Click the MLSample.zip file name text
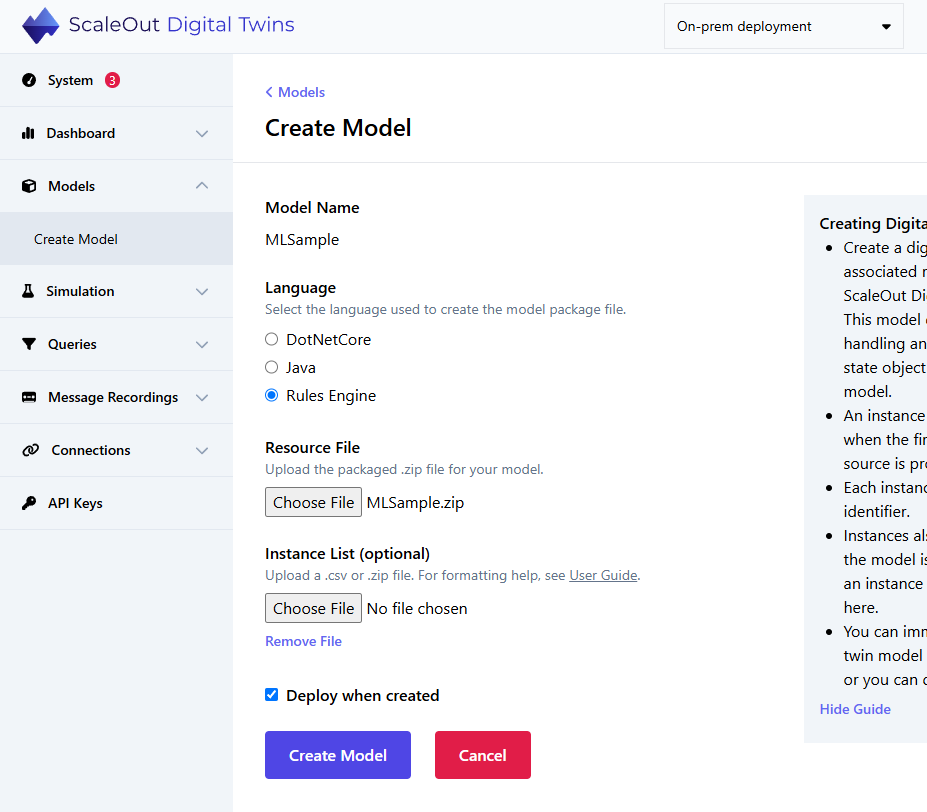927x812 pixels. point(416,503)
